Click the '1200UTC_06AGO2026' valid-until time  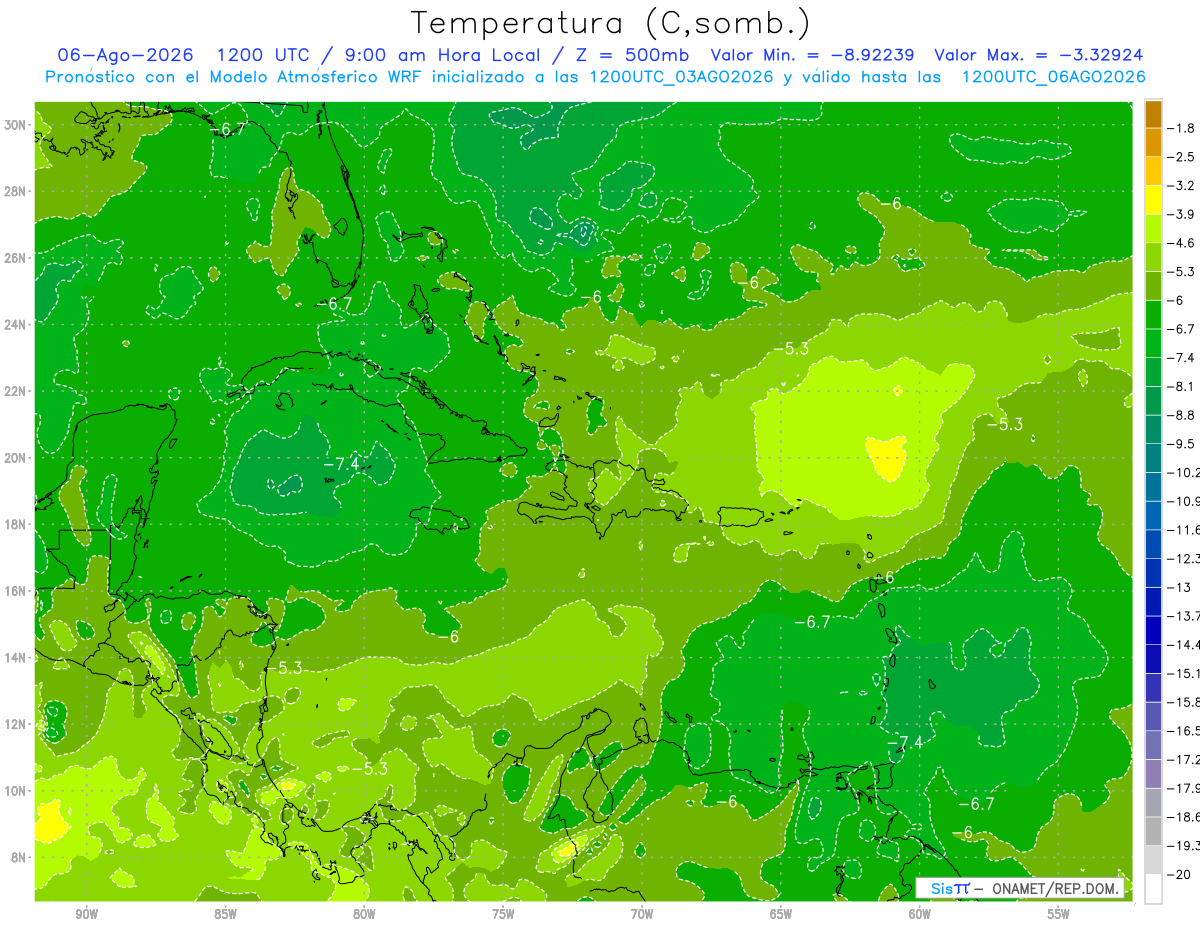pyautogui.click(x=1053, y=77)
